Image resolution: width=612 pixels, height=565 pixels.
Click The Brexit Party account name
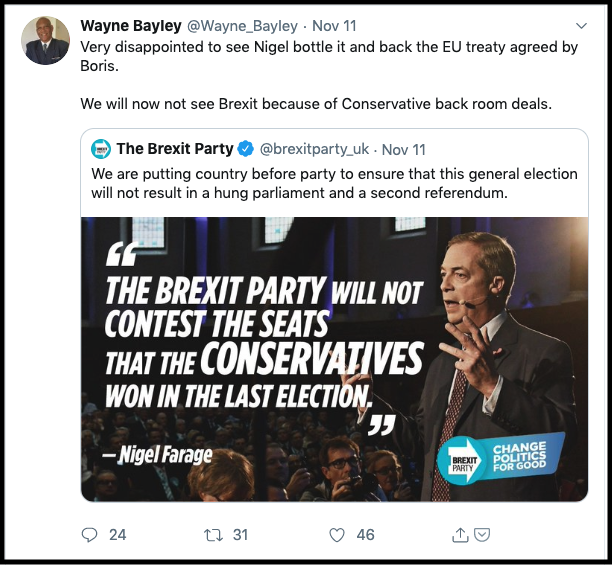(175, 149)
